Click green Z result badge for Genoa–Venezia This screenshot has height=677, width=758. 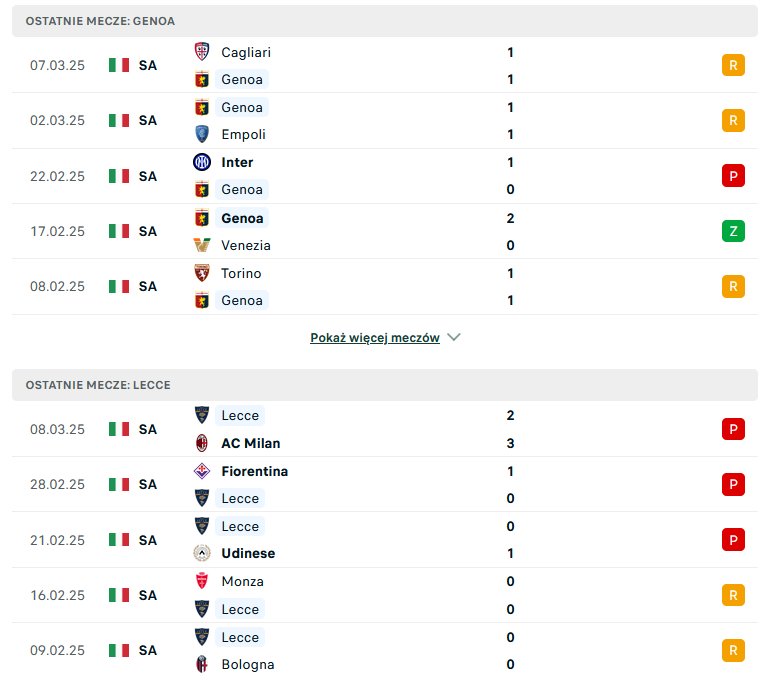tap(733, 231)
